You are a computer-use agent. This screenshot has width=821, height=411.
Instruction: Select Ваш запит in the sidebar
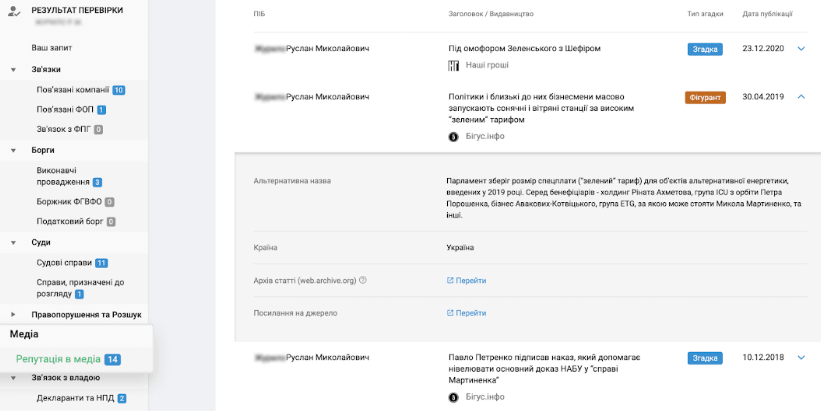[52, 48]
